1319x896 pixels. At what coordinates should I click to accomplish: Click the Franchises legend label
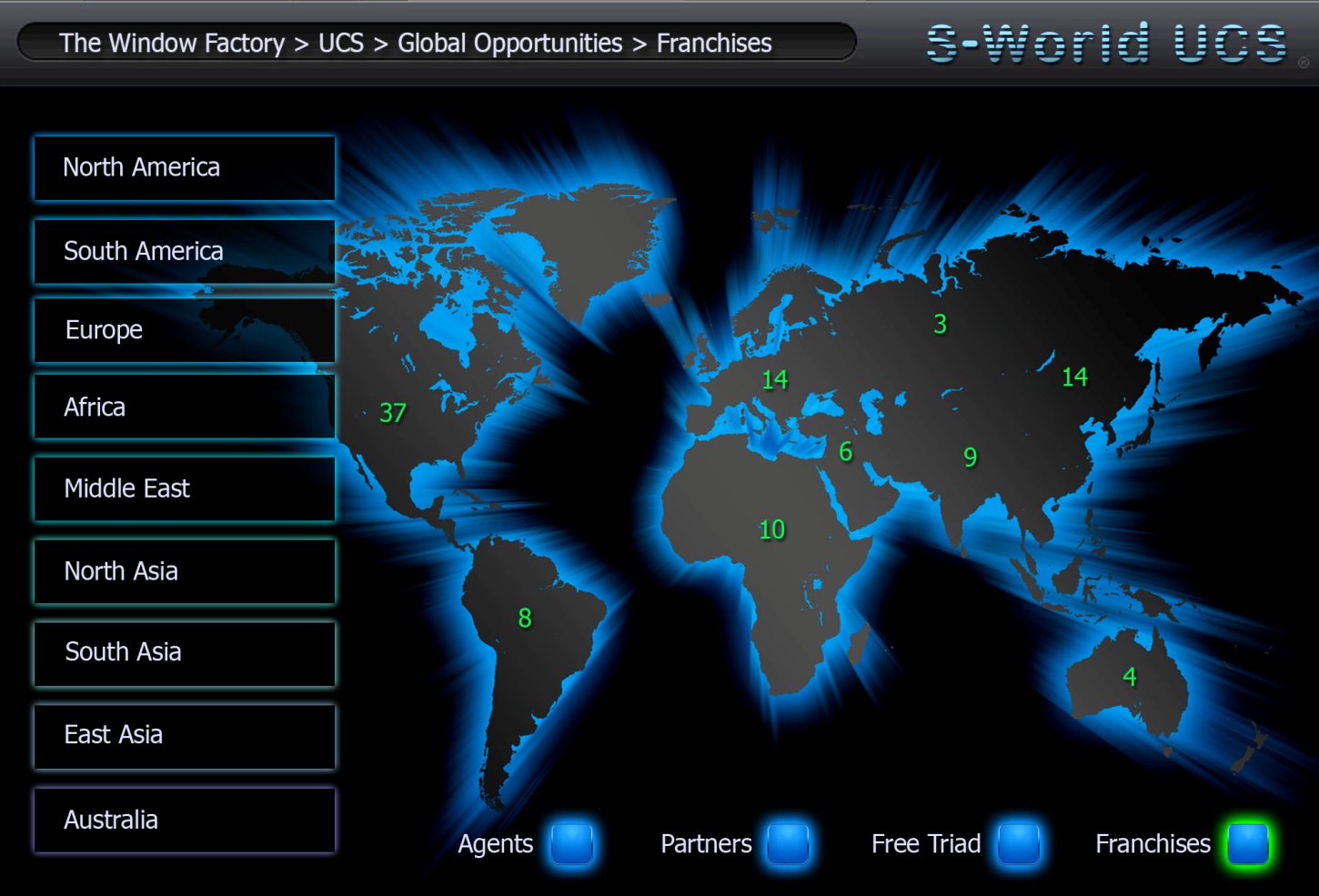coord(1153,844)
